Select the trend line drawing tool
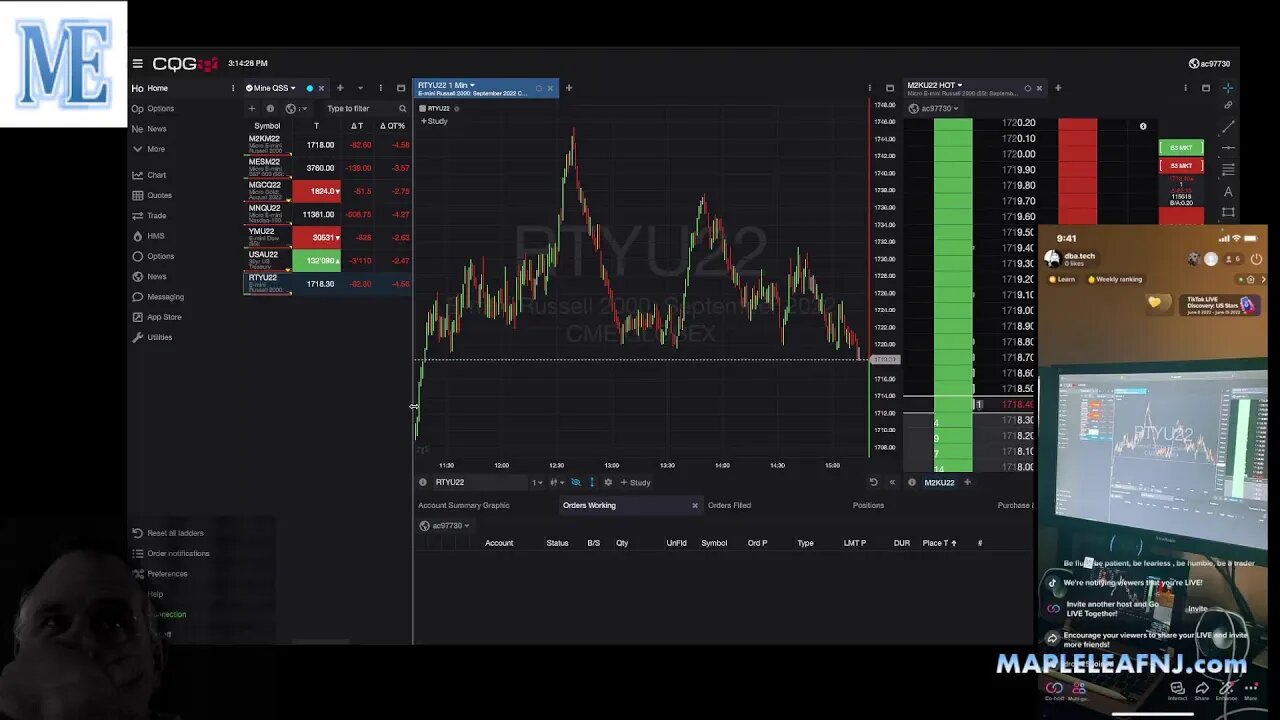 point(1228,127)
